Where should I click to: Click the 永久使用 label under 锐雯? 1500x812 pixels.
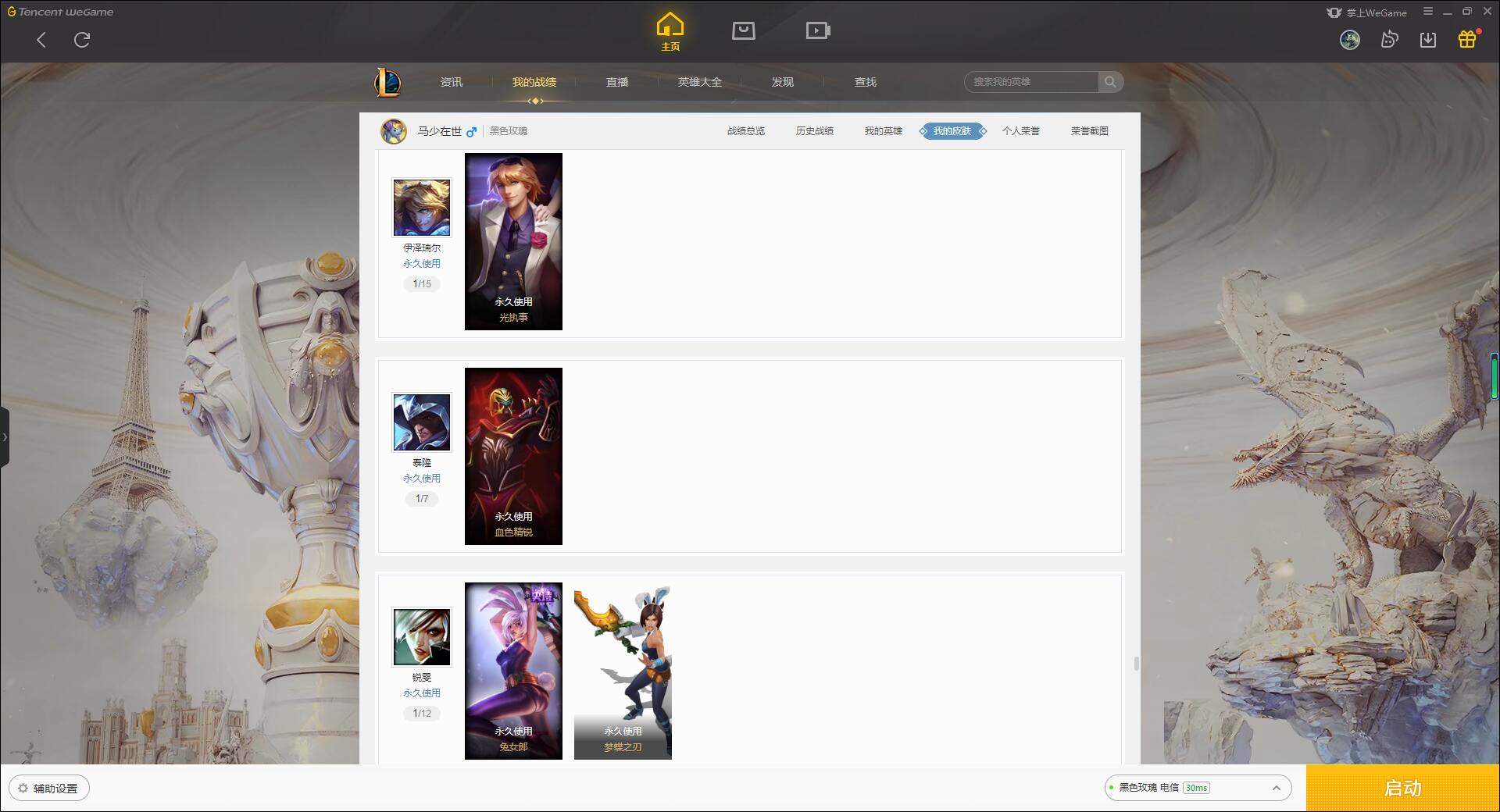tap(422, 693)
